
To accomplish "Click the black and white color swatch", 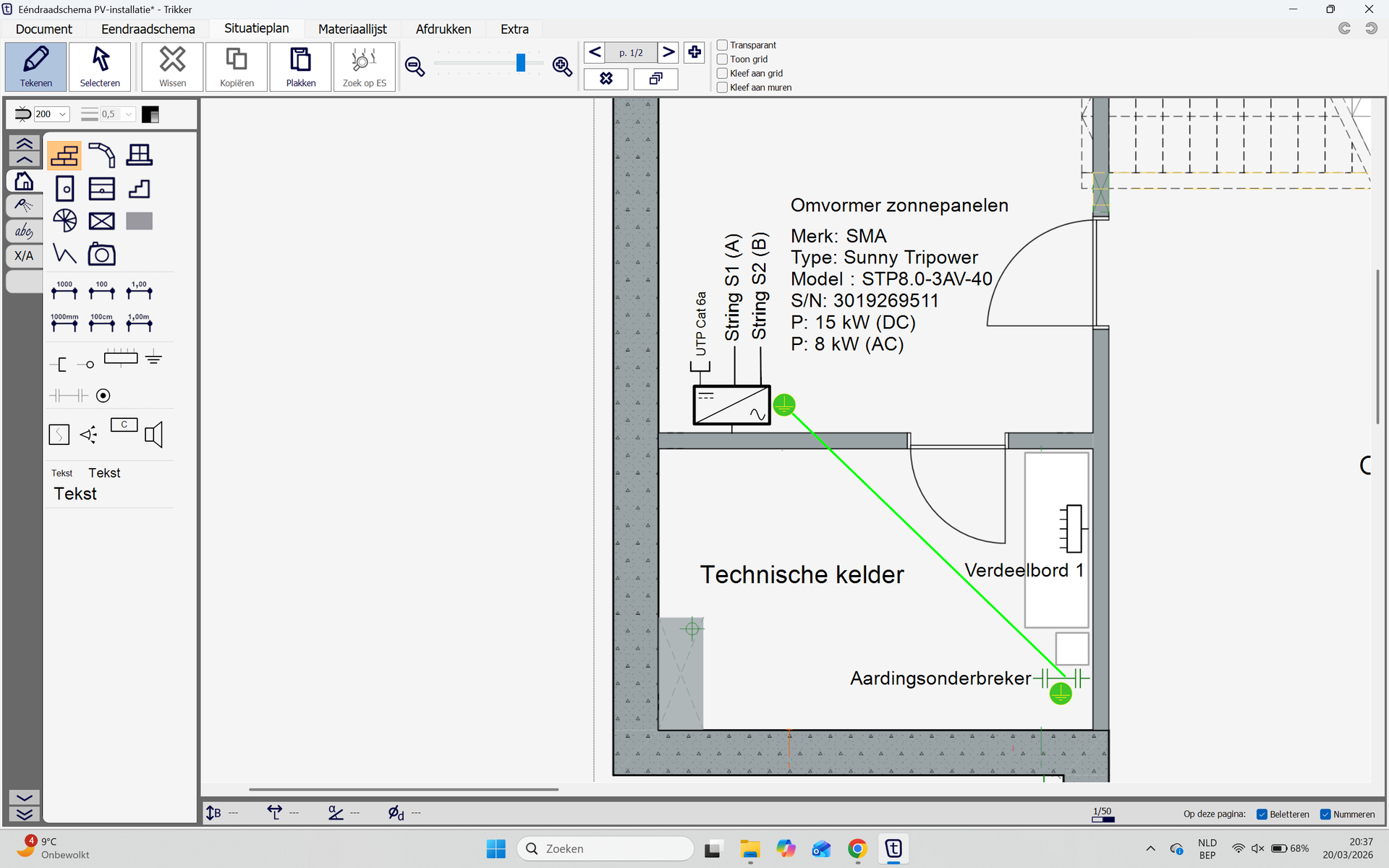I will pyautogui.click(x=150, y=114).
